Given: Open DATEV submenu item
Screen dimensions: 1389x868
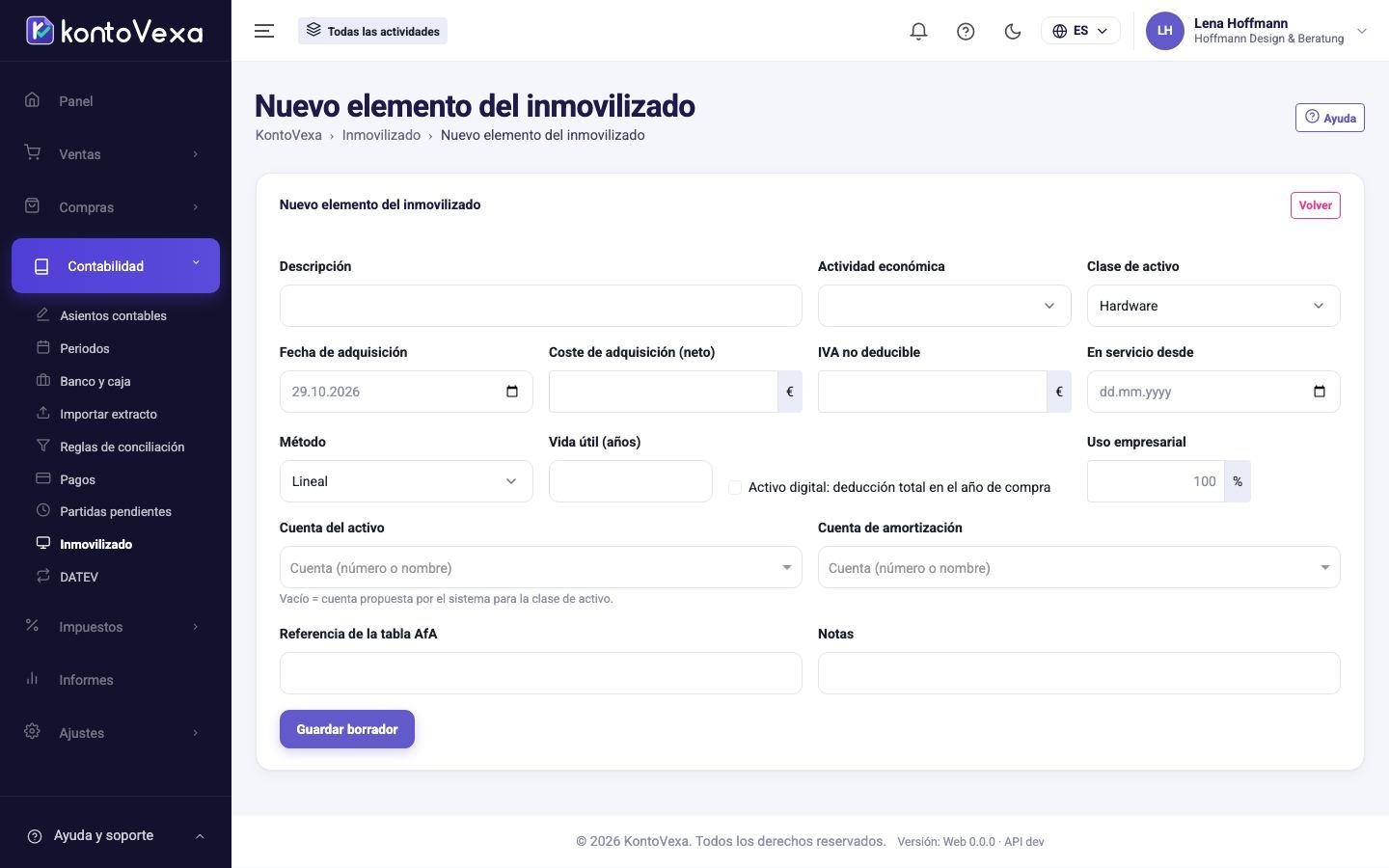Looking at the screenshot, I should pyautogui.click(x=79, y=577).
